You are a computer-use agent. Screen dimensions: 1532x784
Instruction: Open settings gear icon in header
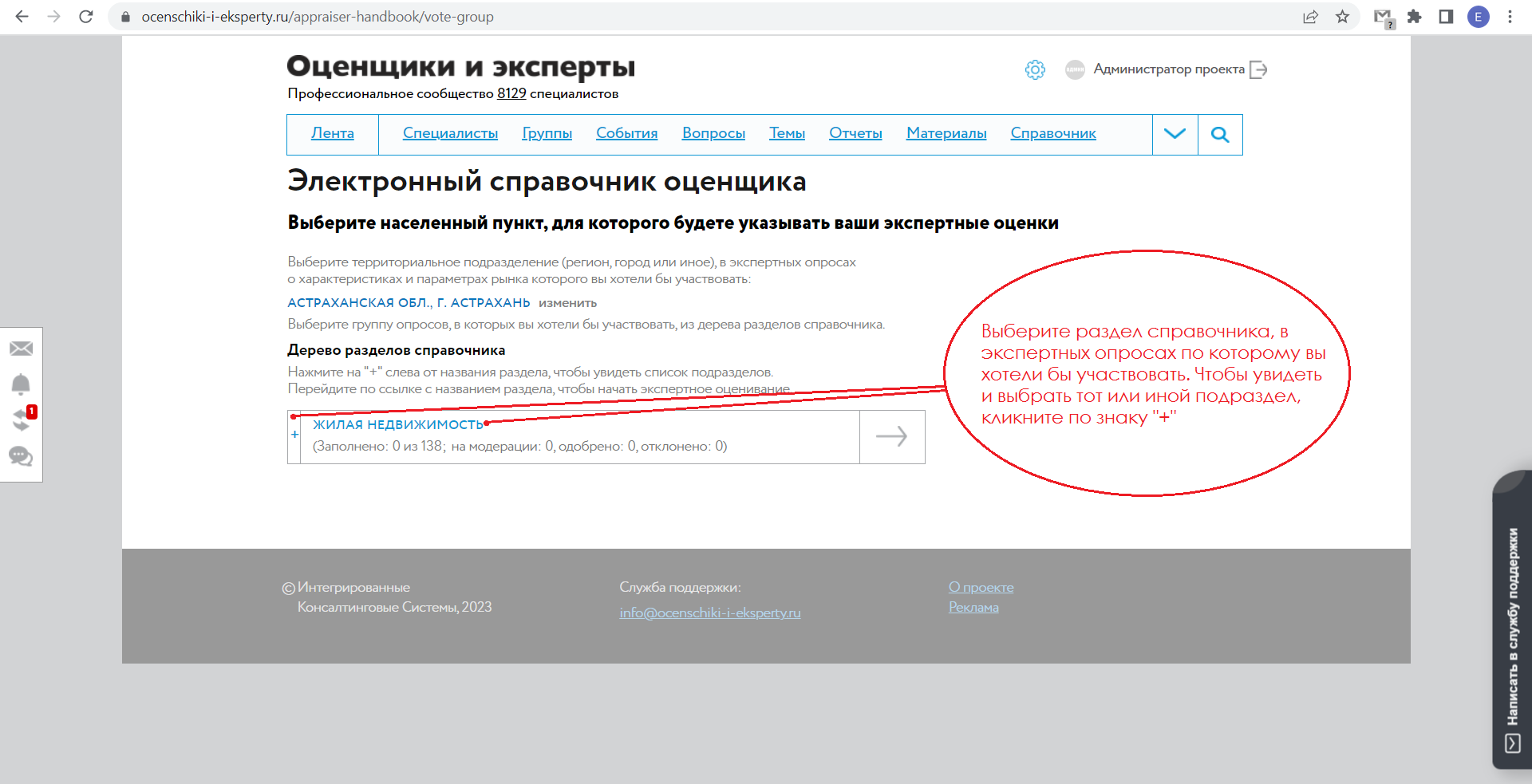(1035, 69)
